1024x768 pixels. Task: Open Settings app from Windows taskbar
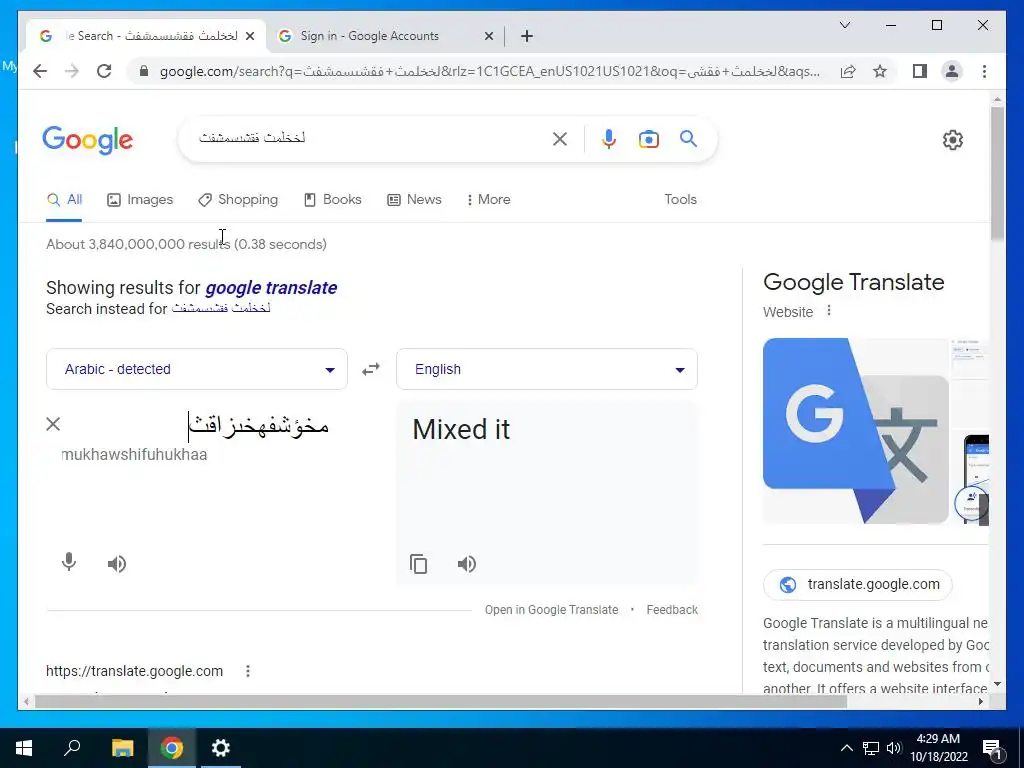[221, 748]
